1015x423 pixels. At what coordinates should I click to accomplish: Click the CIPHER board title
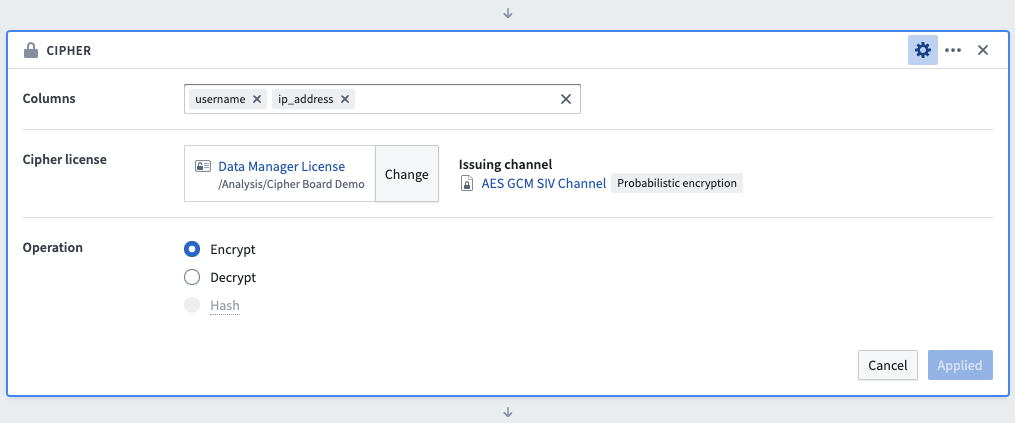[69, 51]
